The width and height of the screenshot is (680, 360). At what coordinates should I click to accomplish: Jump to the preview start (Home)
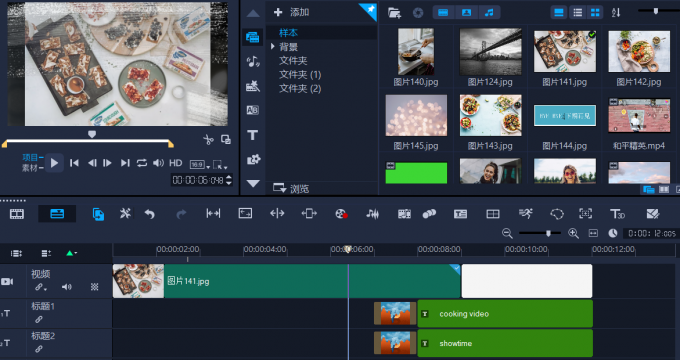pos(74,163)
